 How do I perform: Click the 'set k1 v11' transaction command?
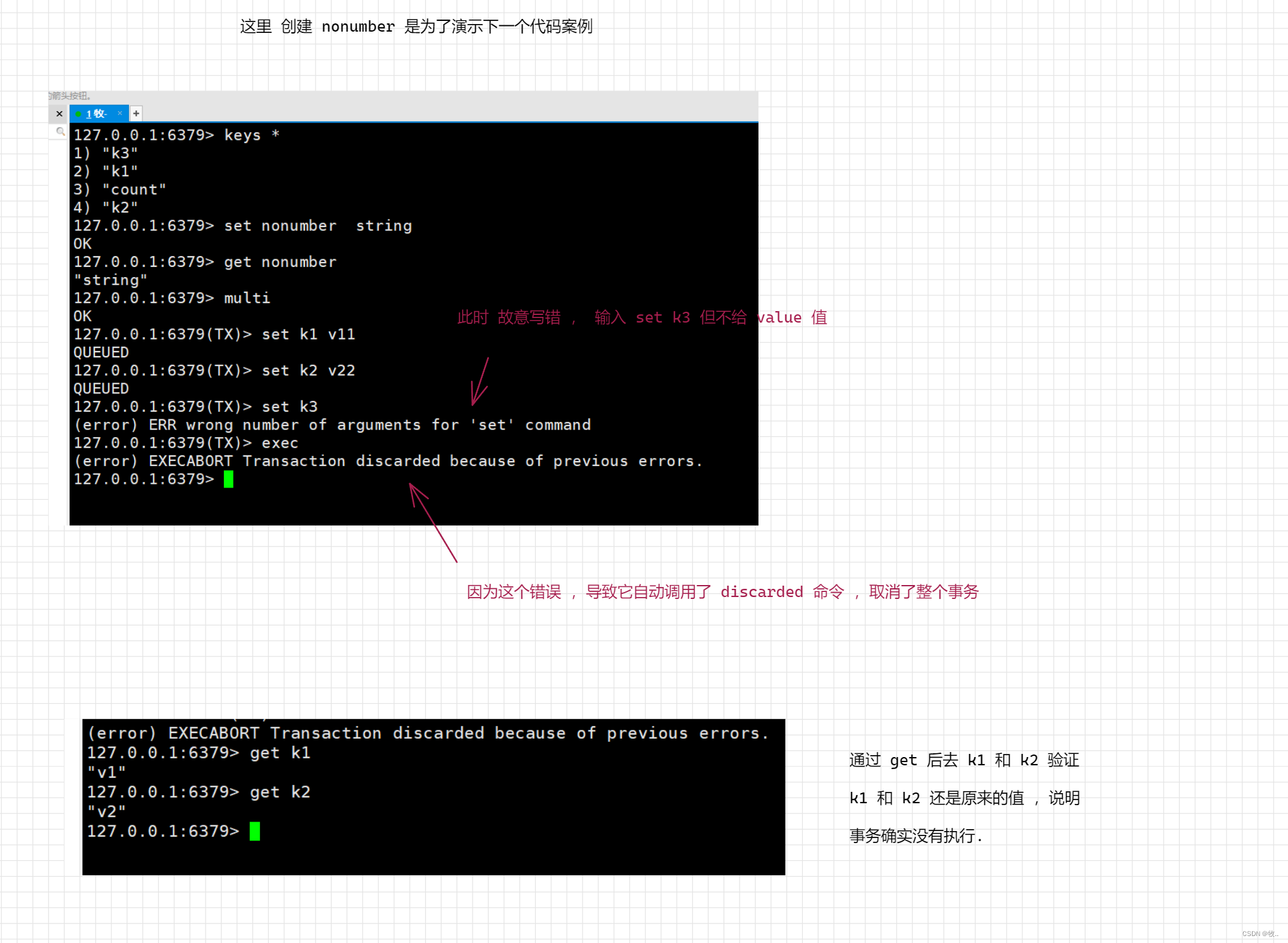click(x=214, y=335)
